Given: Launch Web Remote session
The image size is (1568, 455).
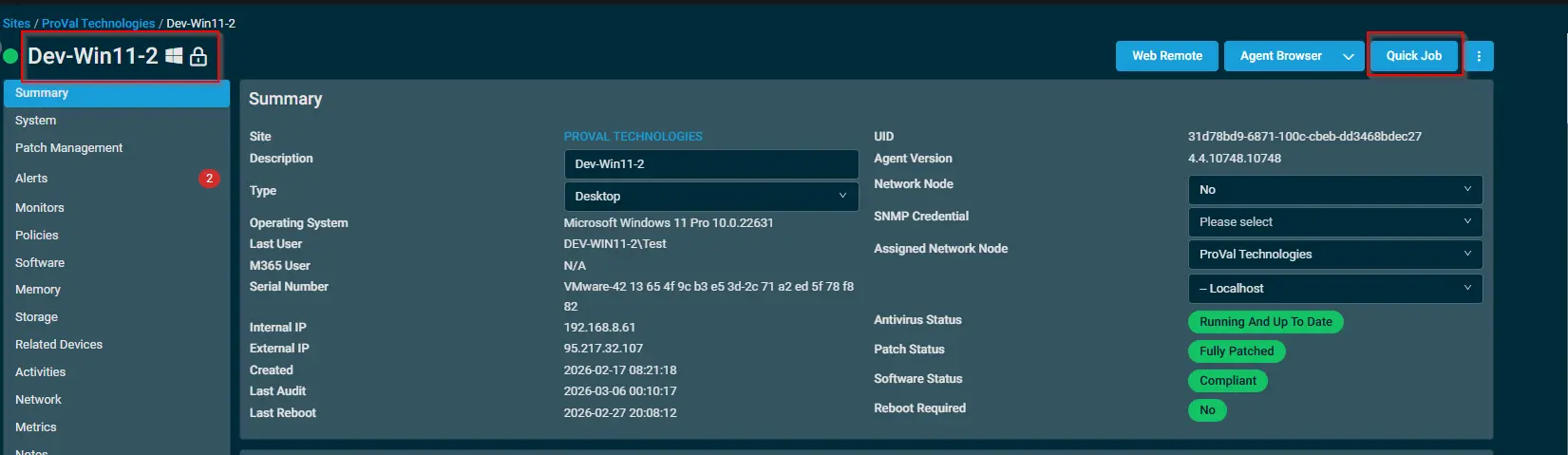Looking at the screenshot, I should coord(1166,56).
